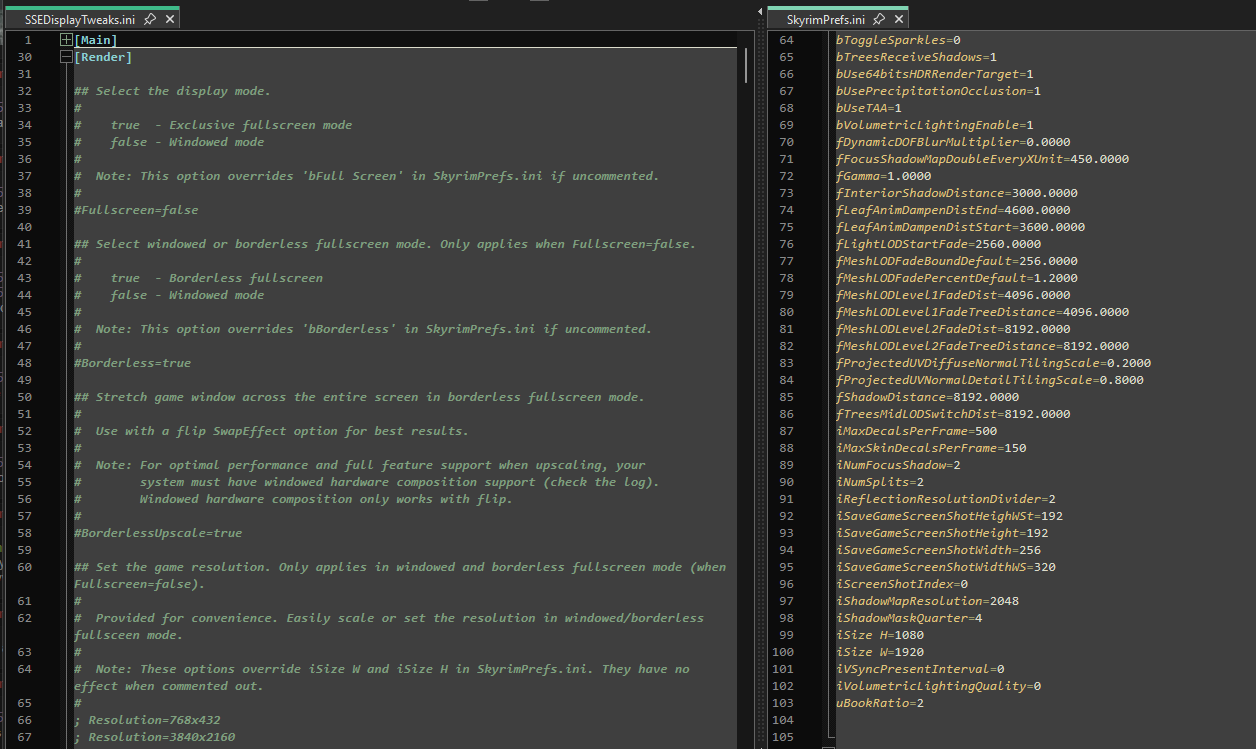This screenshot has width=1256, height=749.
Task: Click the [Render] section header text
Action: (103, 57)
